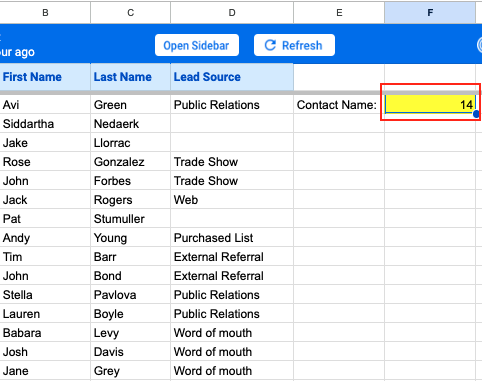The height and width of the screenshot is (381, 482).
Task: Select the last name cell Levy
Action: (x=130, y=333)
